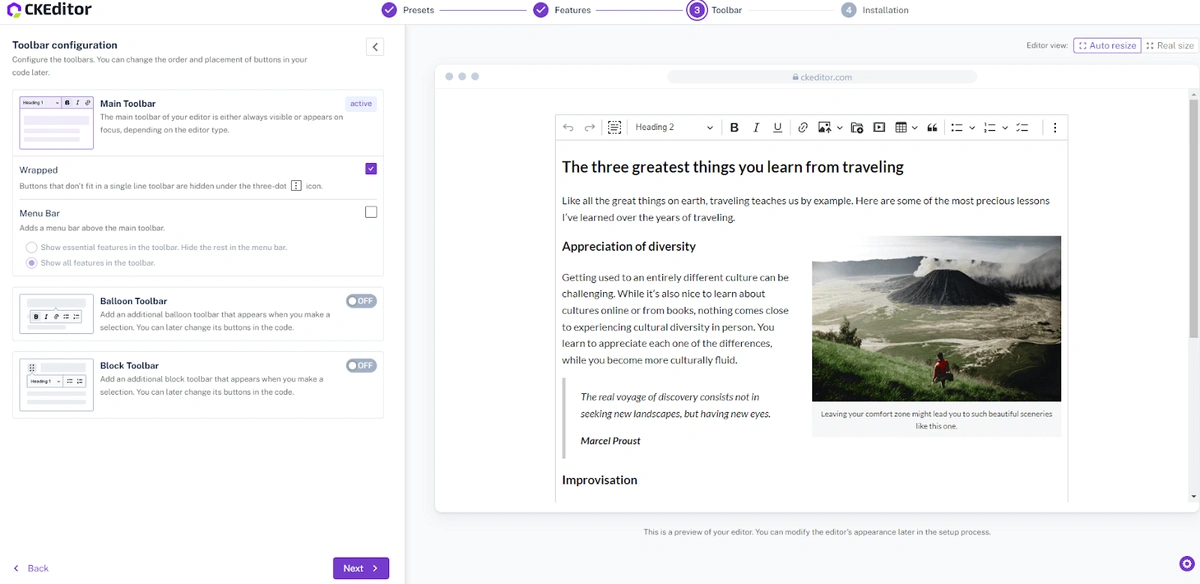This screenshot has height=584, width=1200.
Task: Click the block quote icon
Action: 932,127
